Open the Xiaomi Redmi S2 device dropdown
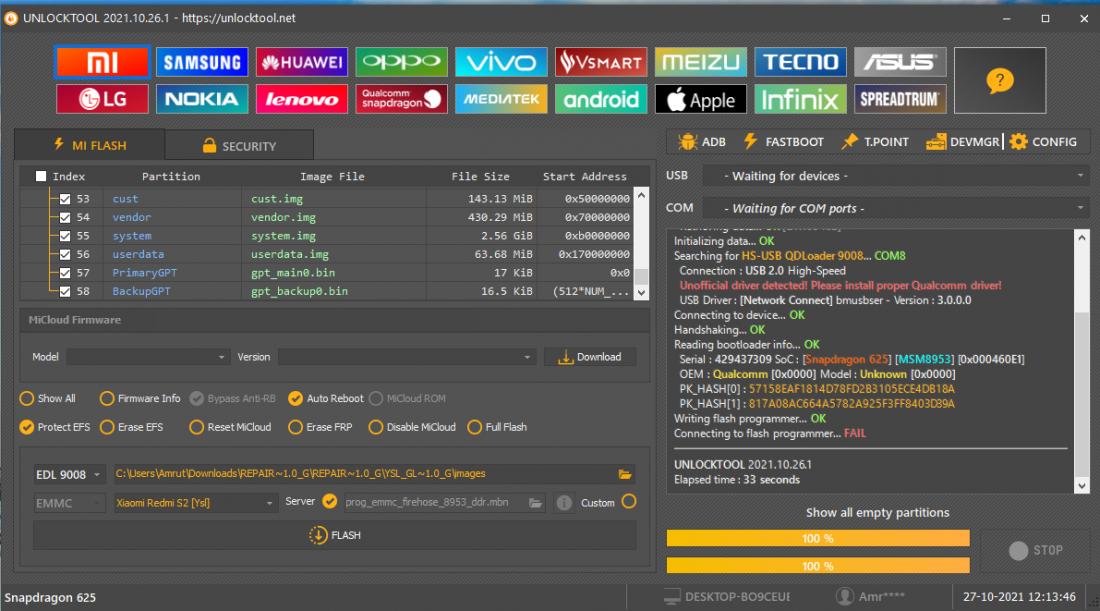Viewport: 1100px width, 611px height. 194,503
